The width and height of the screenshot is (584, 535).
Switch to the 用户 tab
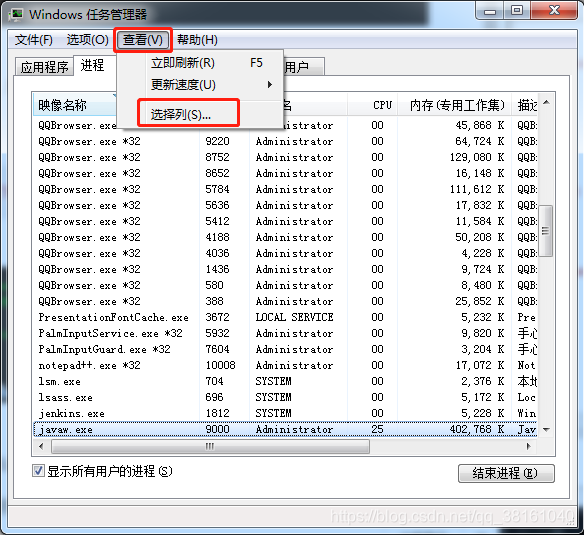[303, 67]
